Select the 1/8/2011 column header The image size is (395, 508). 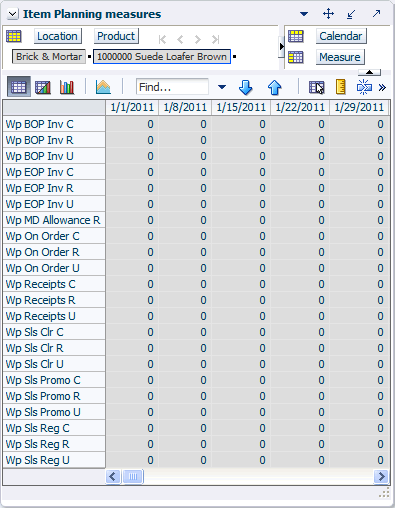(x=185, y=107)
